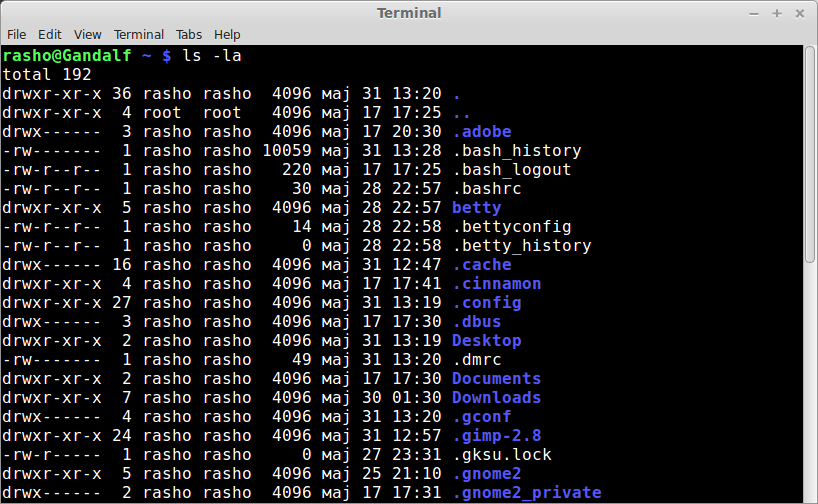
Task: Click the .bash_logout file name
Action: pyautogui.click(x=512, y=170)
